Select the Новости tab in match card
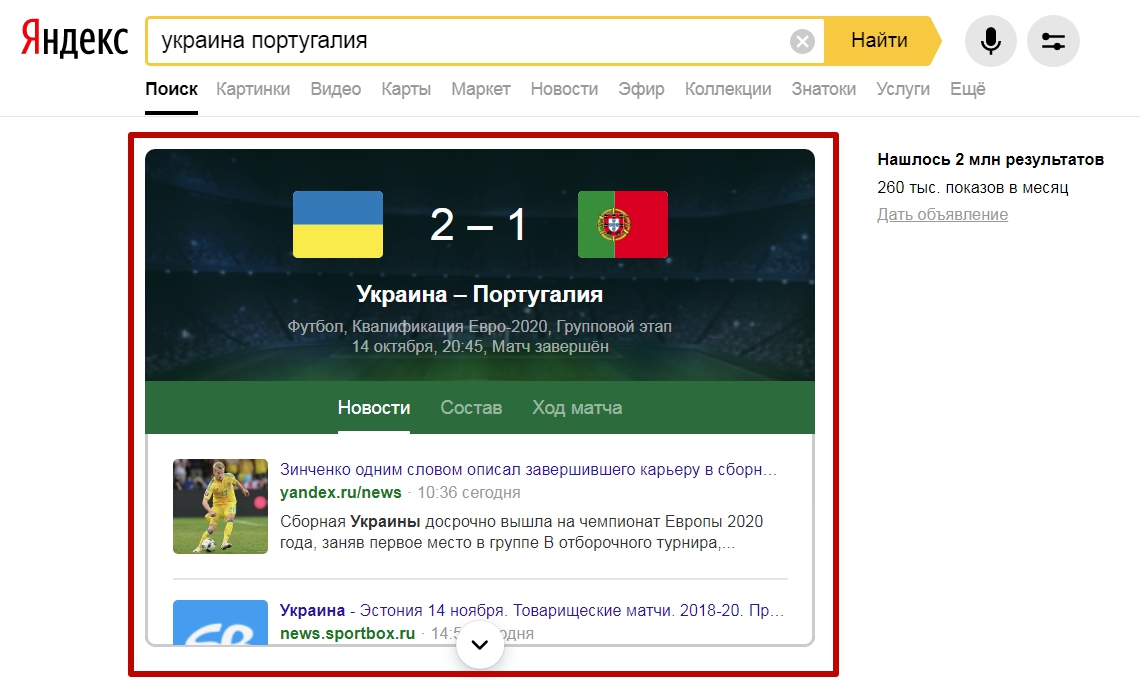Viewport: 1140px width, 680px height. 374,407
